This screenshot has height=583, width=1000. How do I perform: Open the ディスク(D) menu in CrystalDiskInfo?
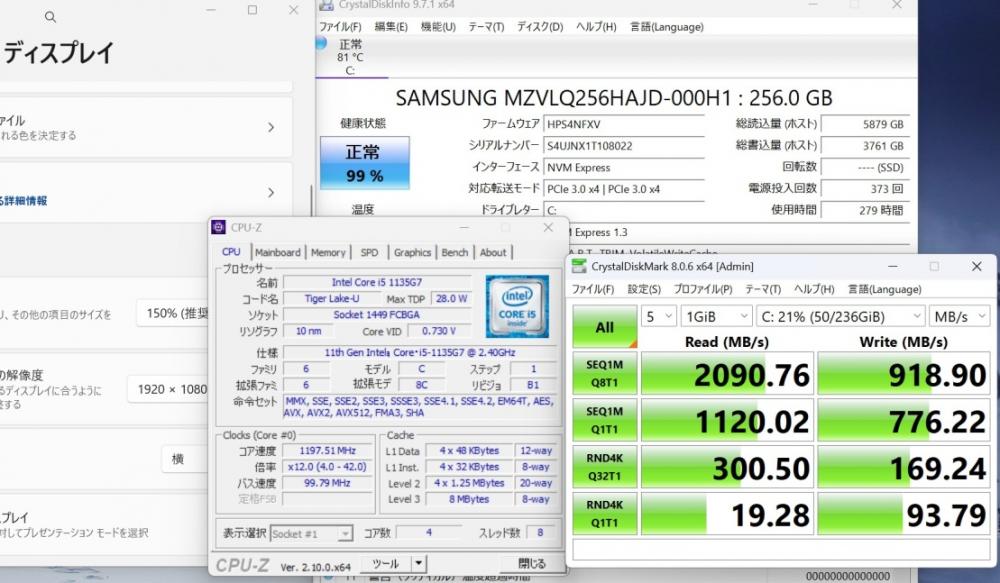click(x=540, y=27)
